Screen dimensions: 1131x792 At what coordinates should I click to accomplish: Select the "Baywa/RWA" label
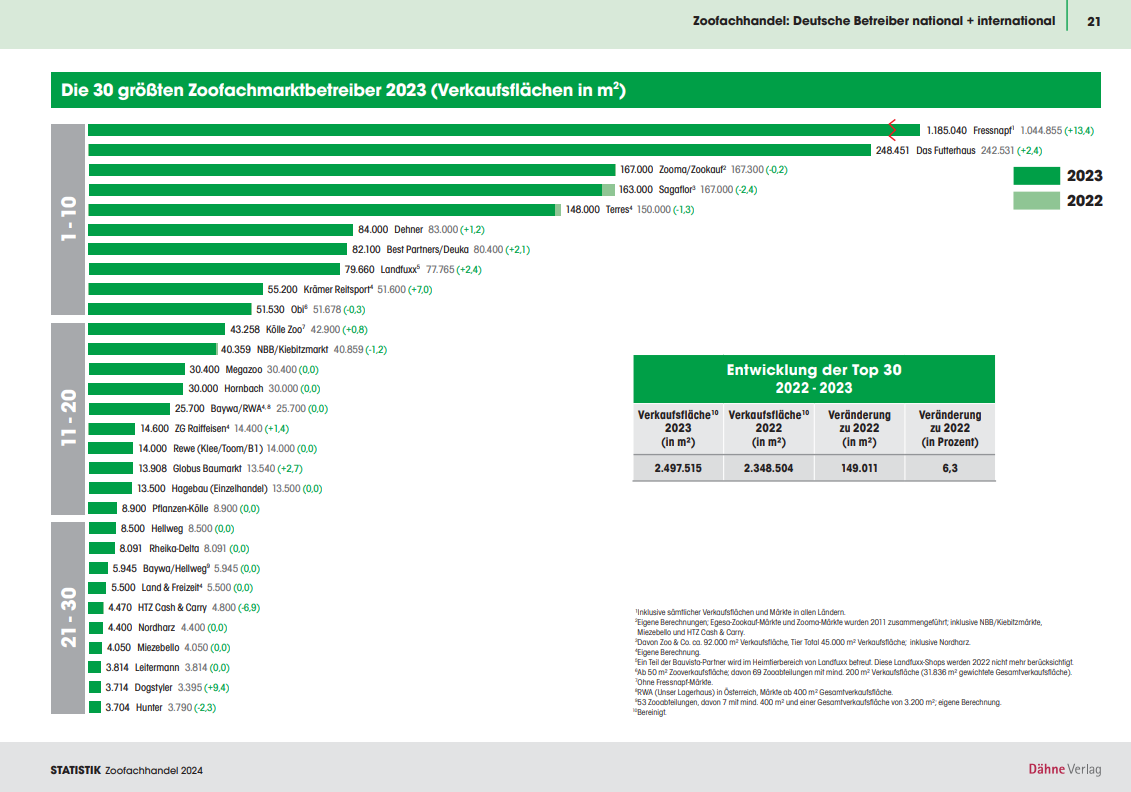(239, 409)
